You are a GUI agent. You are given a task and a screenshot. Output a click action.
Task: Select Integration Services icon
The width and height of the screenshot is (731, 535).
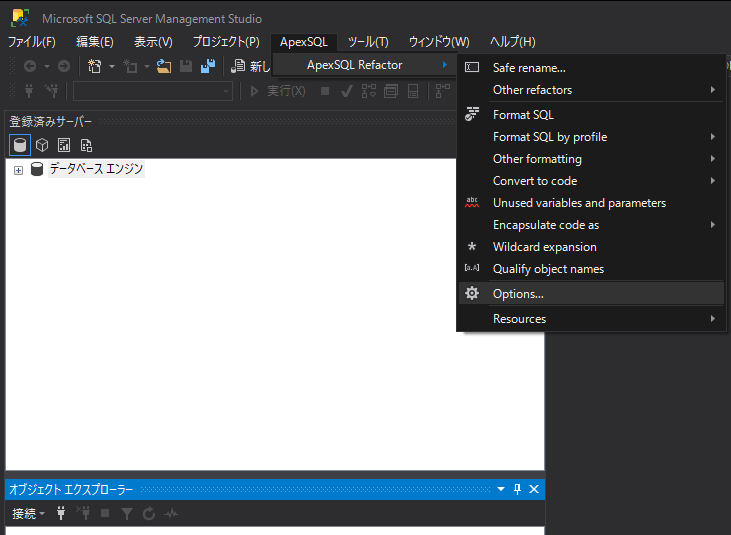point(86,145)
